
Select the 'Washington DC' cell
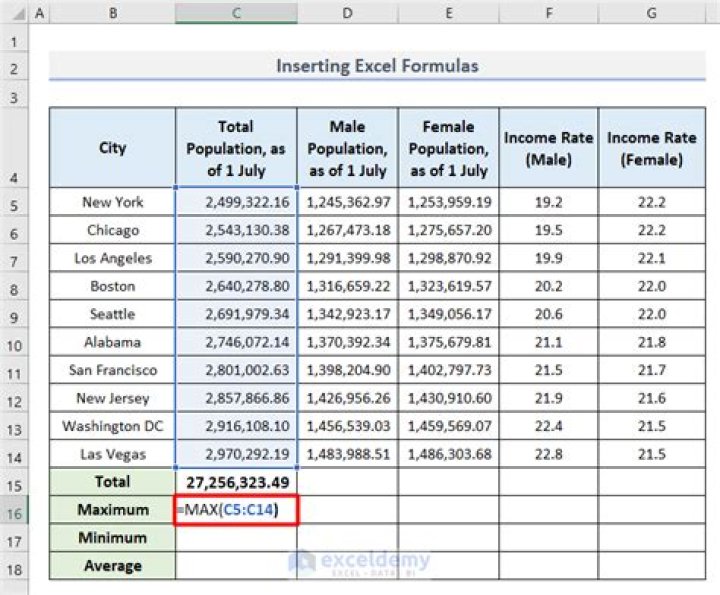[x=112, y=426]
